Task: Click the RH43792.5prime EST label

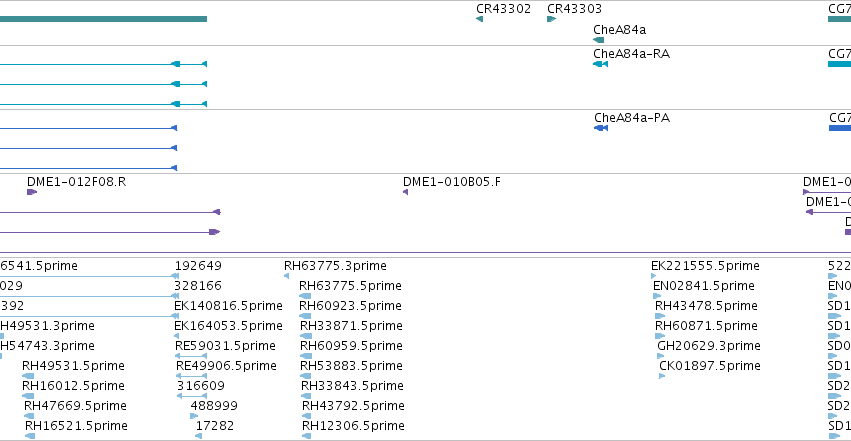Action: (x=353, y=406)
